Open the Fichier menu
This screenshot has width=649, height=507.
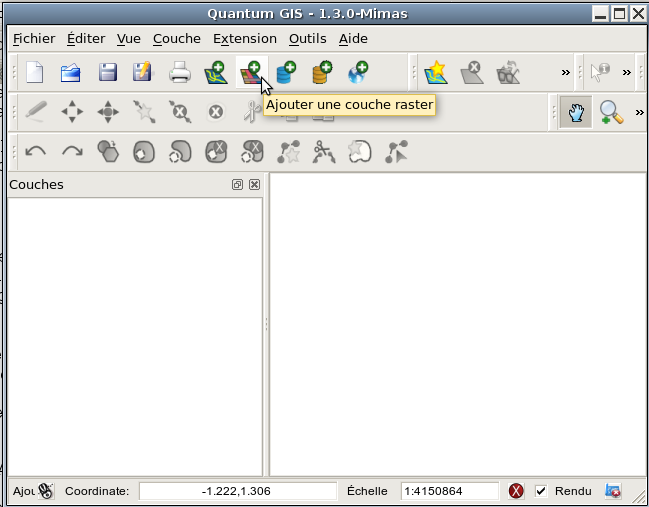34,38
